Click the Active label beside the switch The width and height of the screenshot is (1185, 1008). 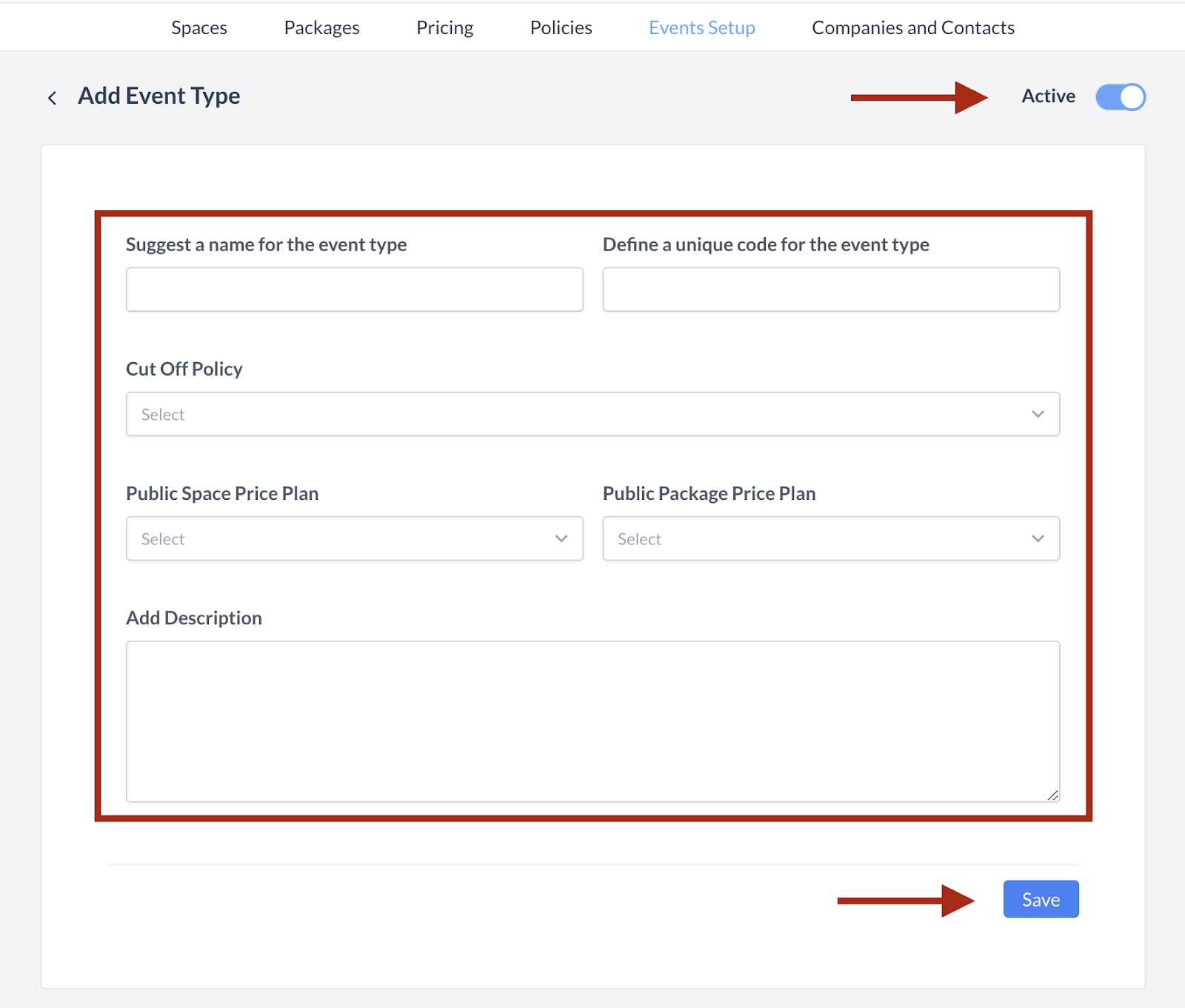tap(1048, 96)
